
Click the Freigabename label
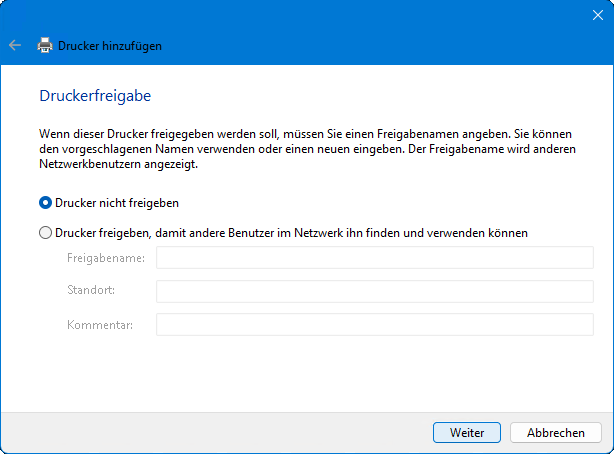click(106, 258)
